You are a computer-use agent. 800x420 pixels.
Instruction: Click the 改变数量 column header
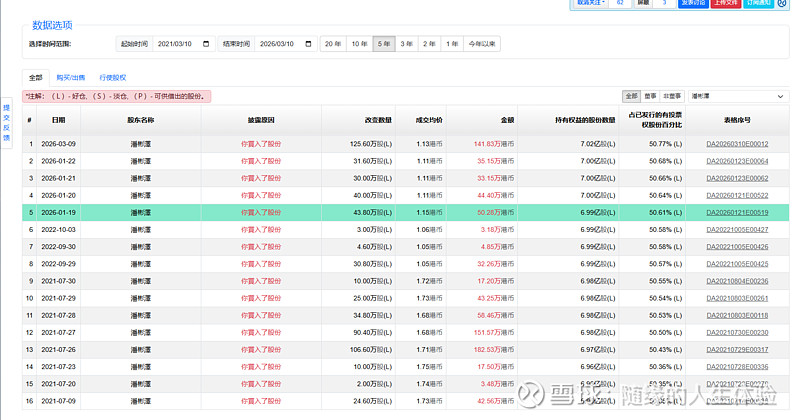click(x=378, y=120)
